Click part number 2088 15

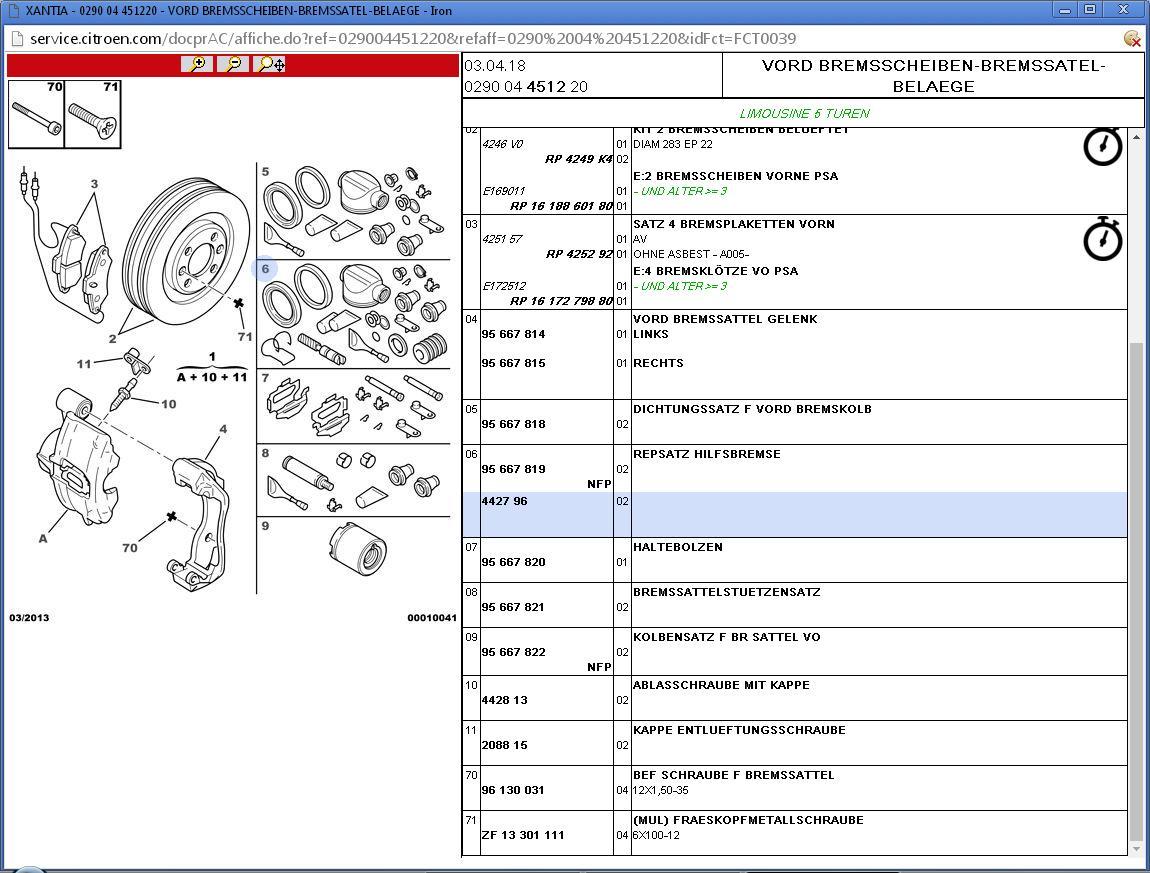(x=505, y=745)
